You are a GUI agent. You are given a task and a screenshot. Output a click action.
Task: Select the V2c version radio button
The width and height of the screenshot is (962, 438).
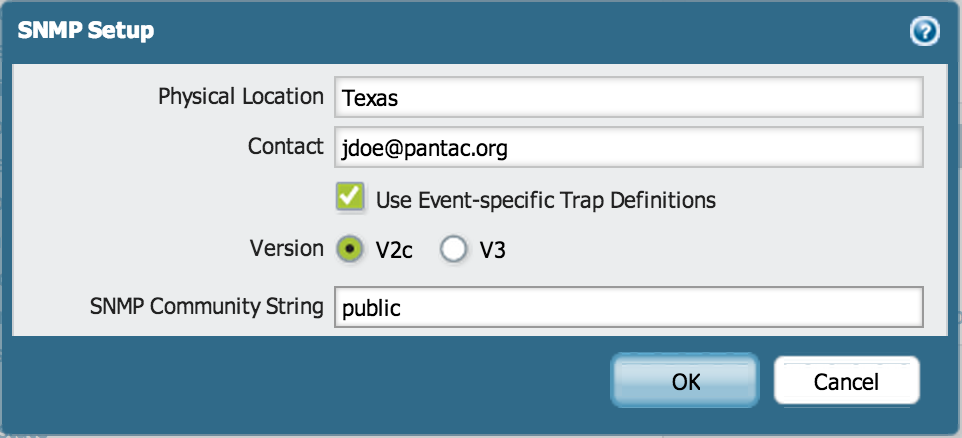point(351,249)
